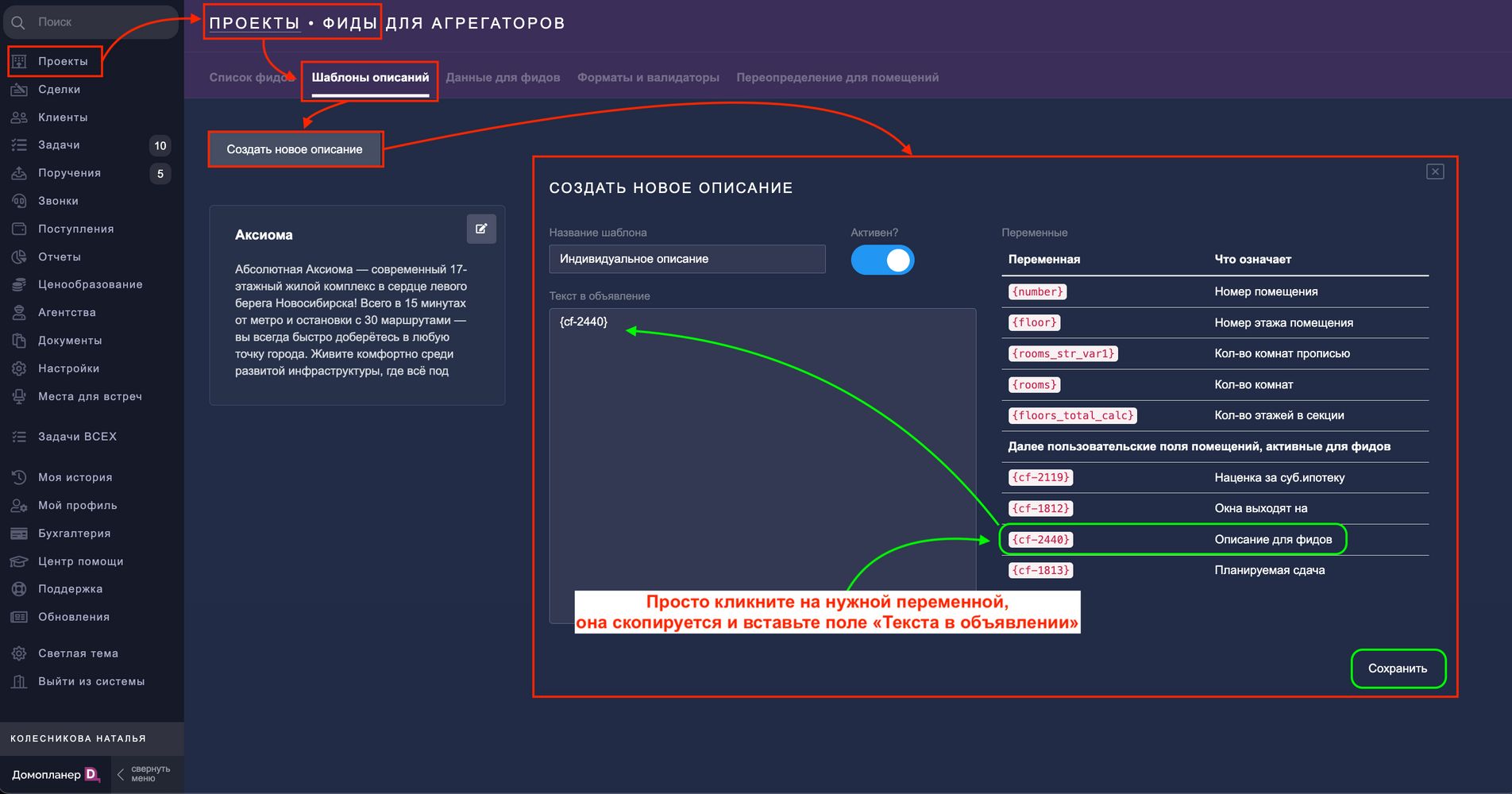
Task: Click the Название шаблона input field
Action: (x=687, y=259)
